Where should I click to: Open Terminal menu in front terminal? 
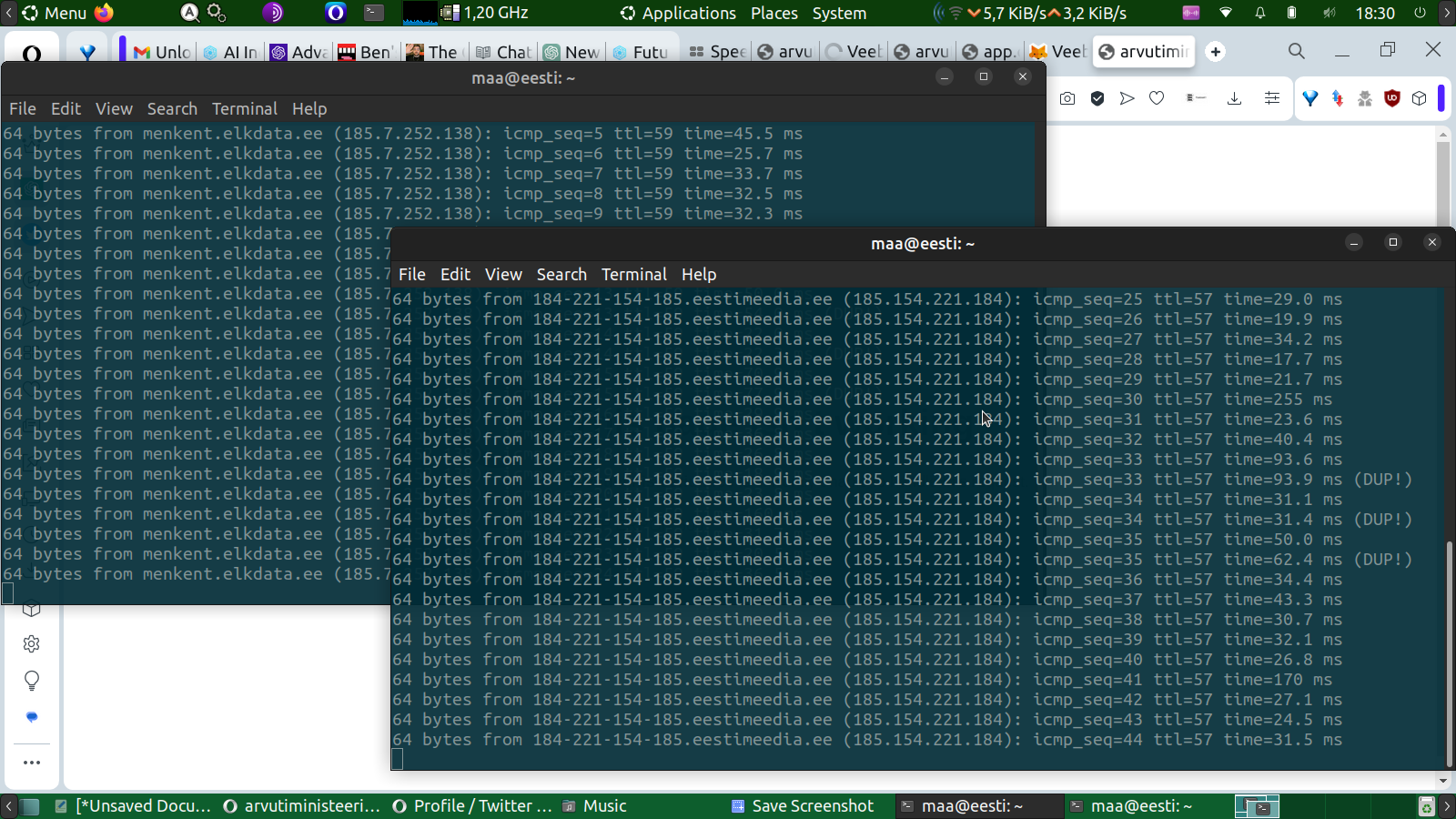click(634, 274)
